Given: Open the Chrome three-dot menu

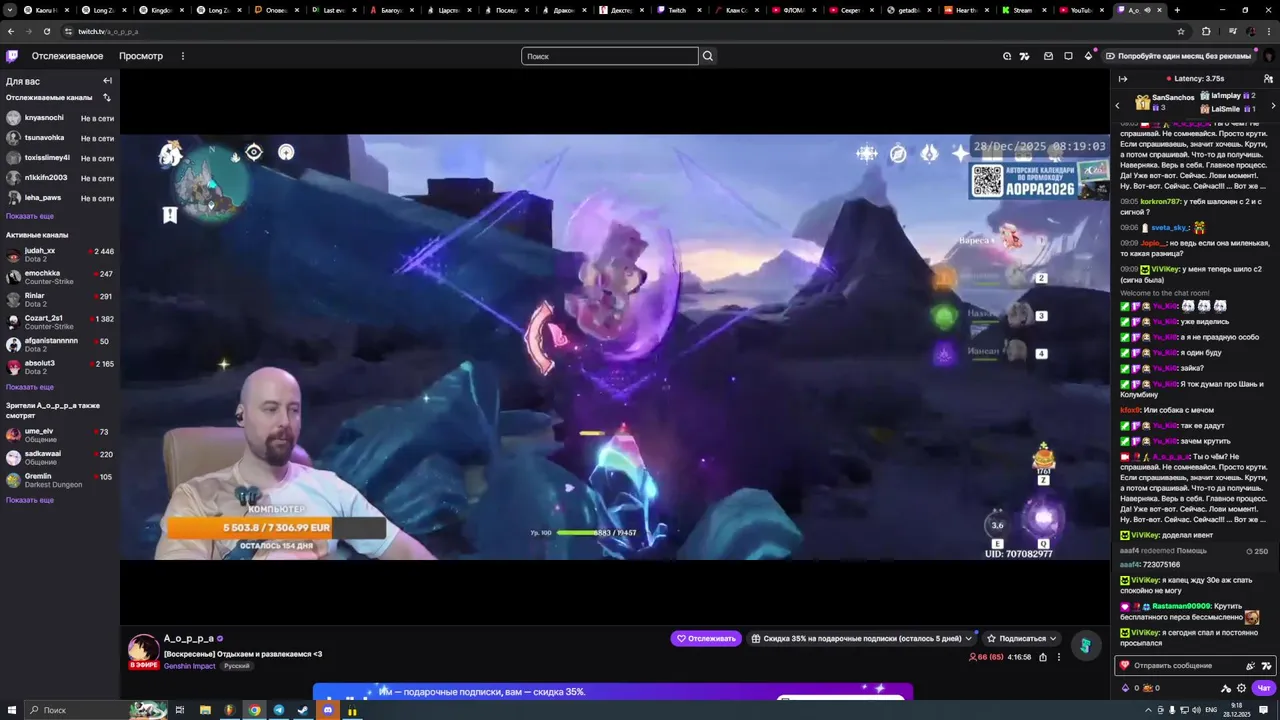Looking at the screenshot, I should coord(1269,31).
